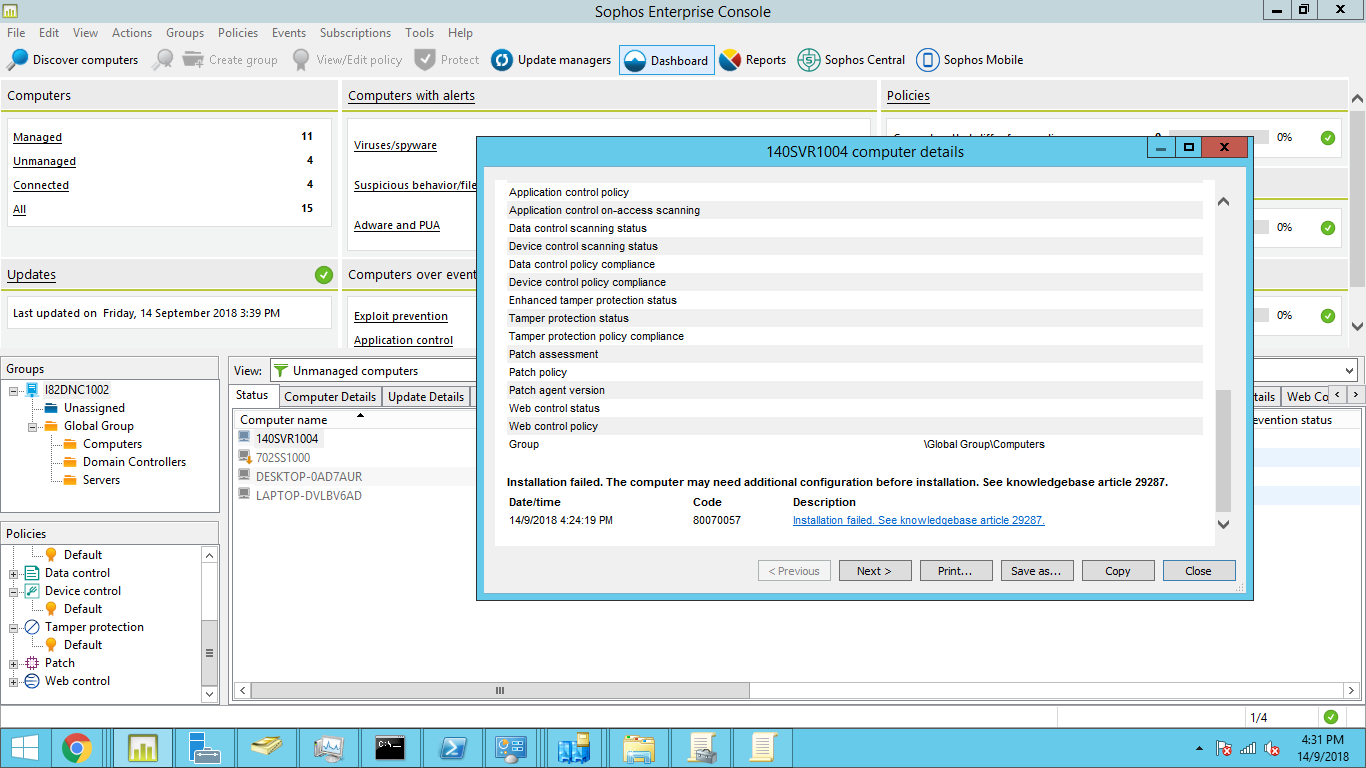
Task: Click the Print button
Action: [x=955, y=571]
